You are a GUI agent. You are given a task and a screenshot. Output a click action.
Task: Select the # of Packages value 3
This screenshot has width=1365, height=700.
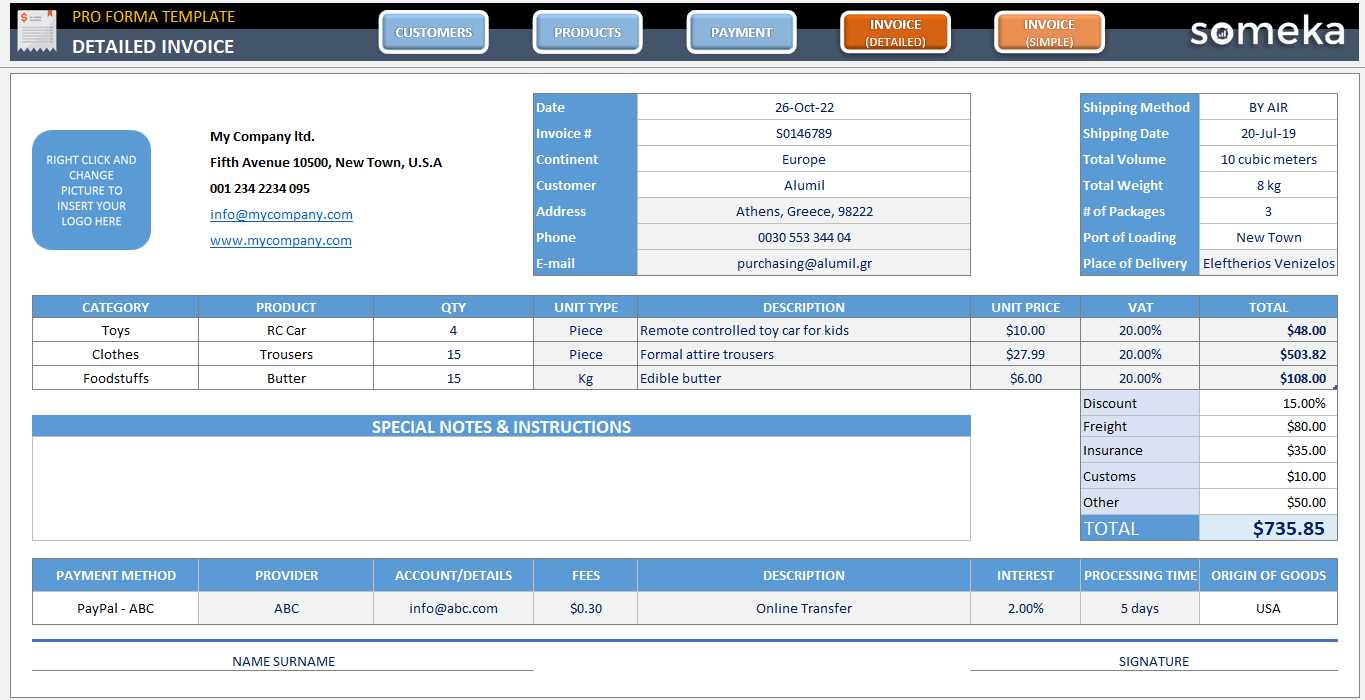1268,211
